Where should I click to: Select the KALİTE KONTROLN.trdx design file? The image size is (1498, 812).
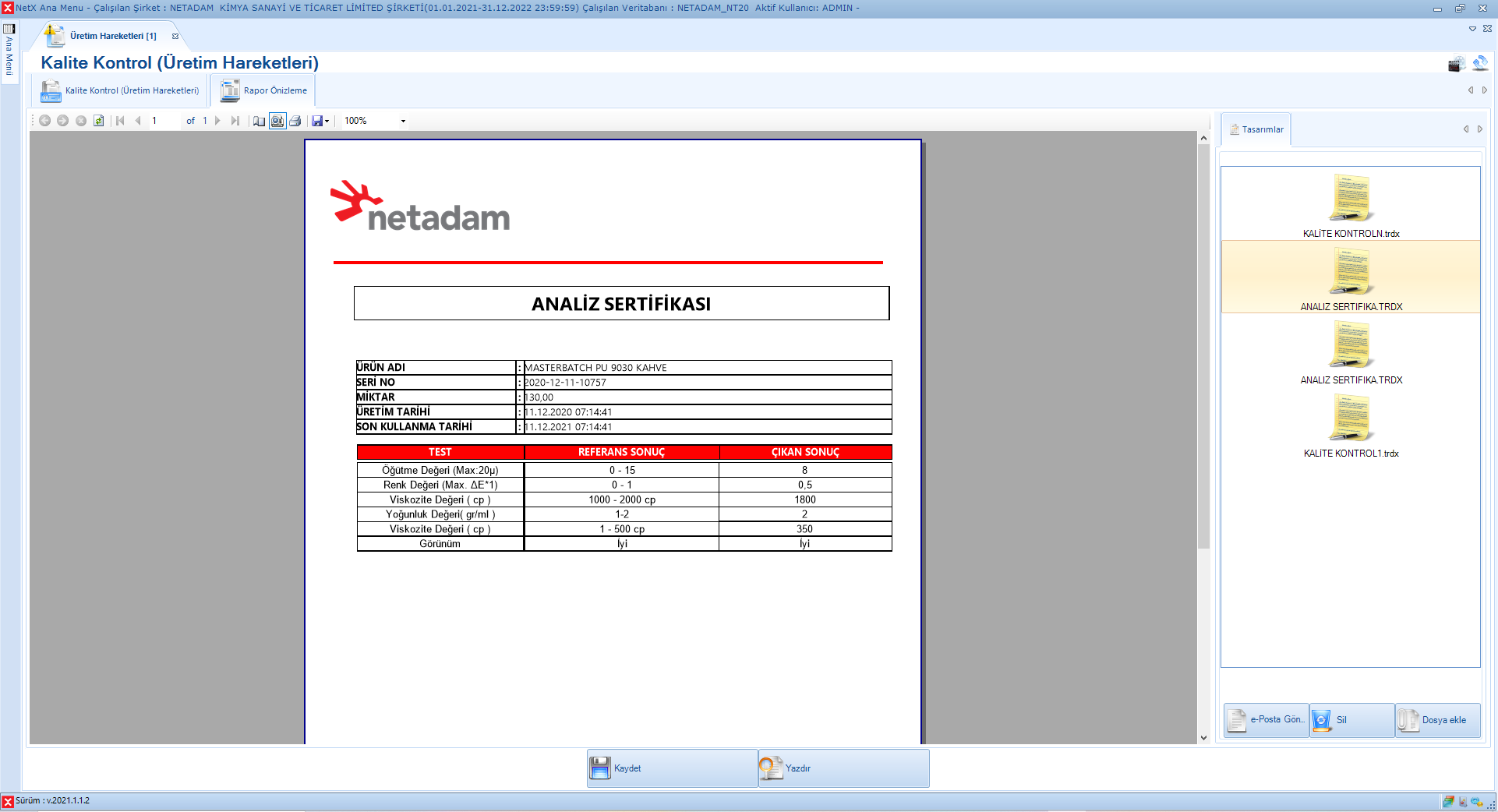[x=1351, y=205]
